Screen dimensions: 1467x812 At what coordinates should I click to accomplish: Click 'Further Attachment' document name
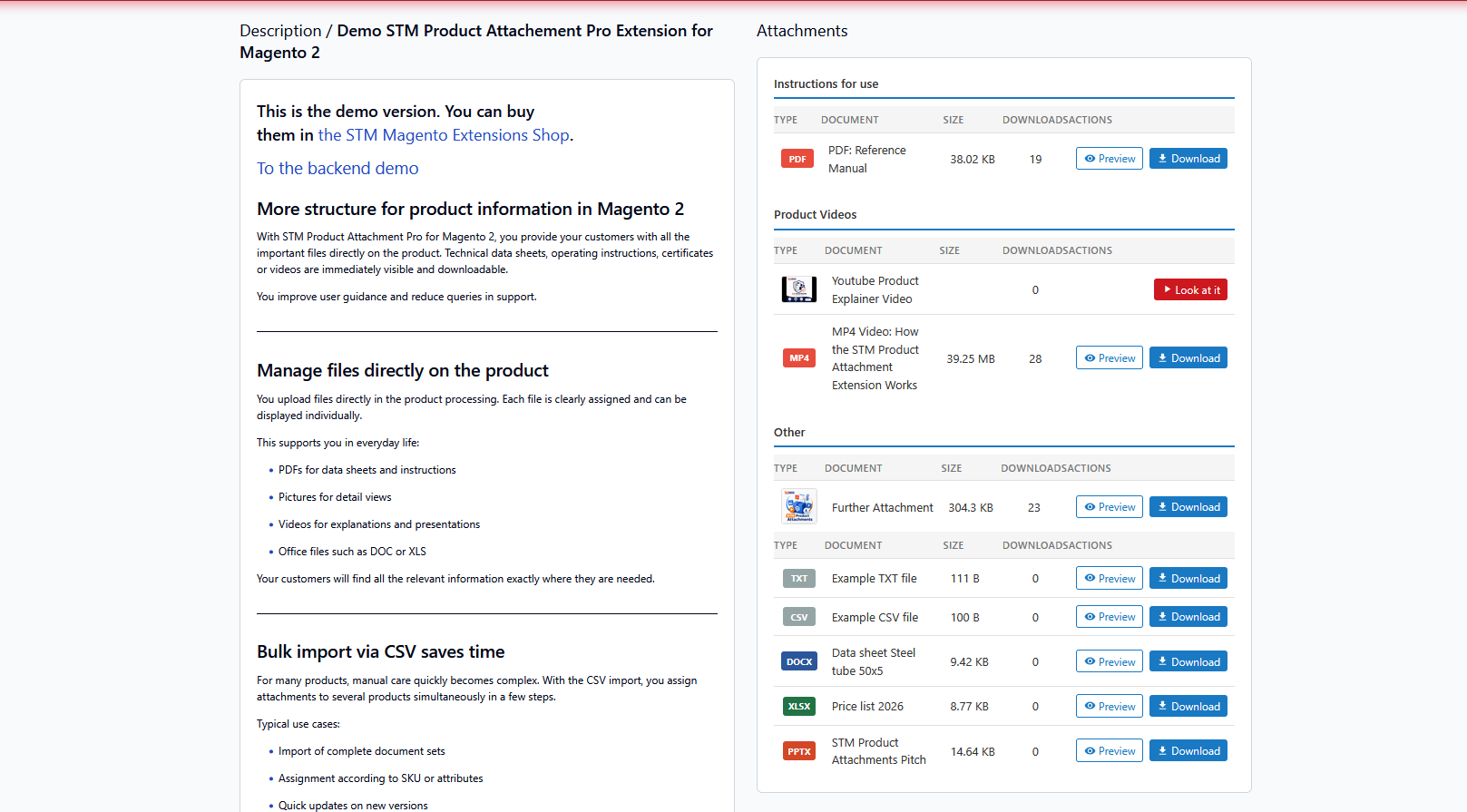point(882,508)
